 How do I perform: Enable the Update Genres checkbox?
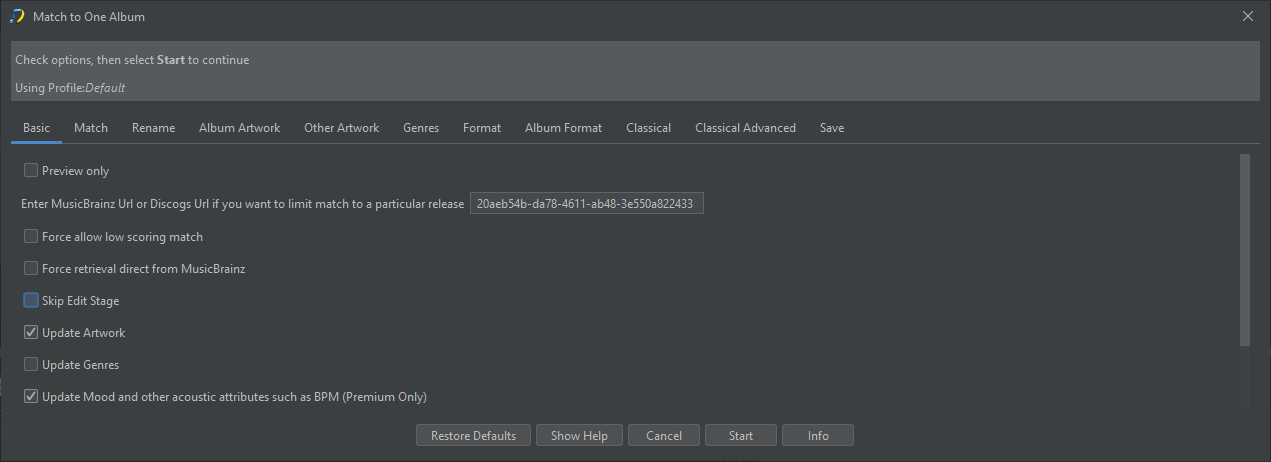(31, 365)
